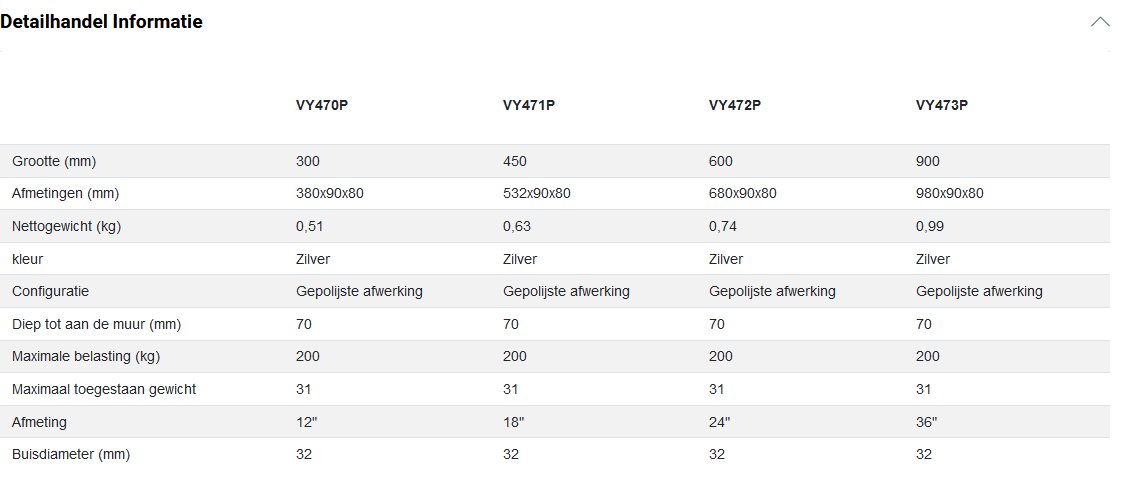Click the 380x90x80 dimensions cell
The height and width of the screenshot is (478, 1129).
point(330,194)
